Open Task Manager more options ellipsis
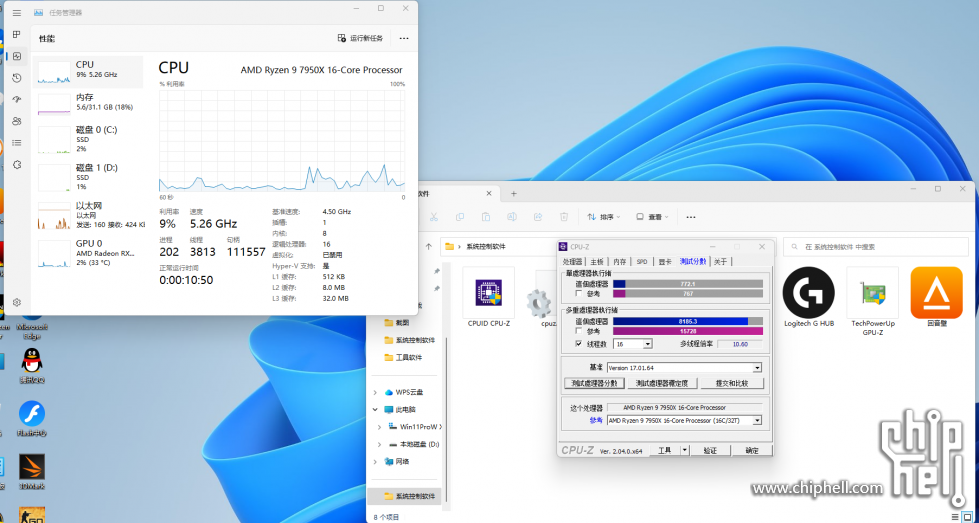Screen dimensions: 979x523 pos(404,38)
